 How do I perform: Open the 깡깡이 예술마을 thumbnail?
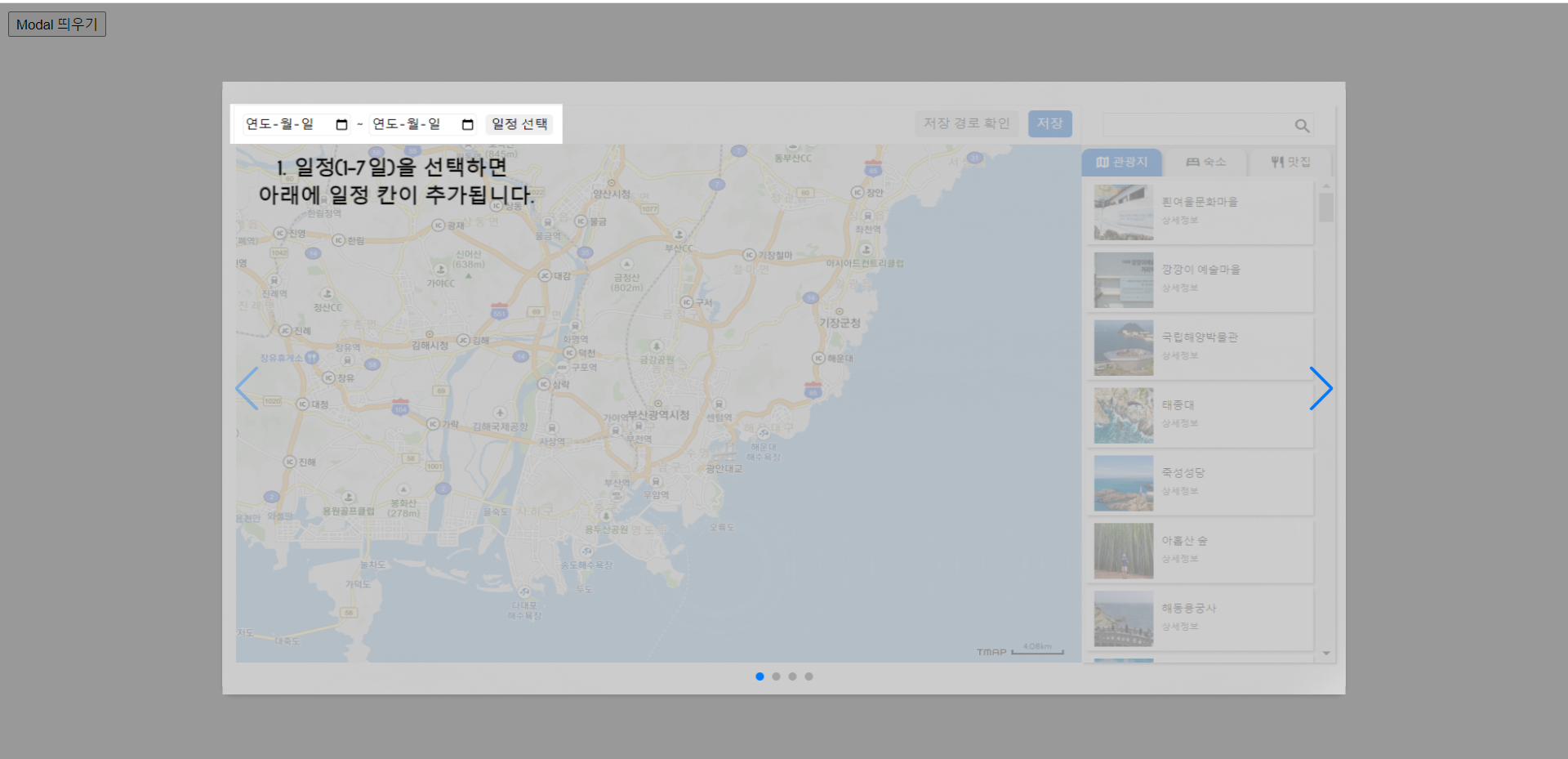click(x=1124, y=280)
